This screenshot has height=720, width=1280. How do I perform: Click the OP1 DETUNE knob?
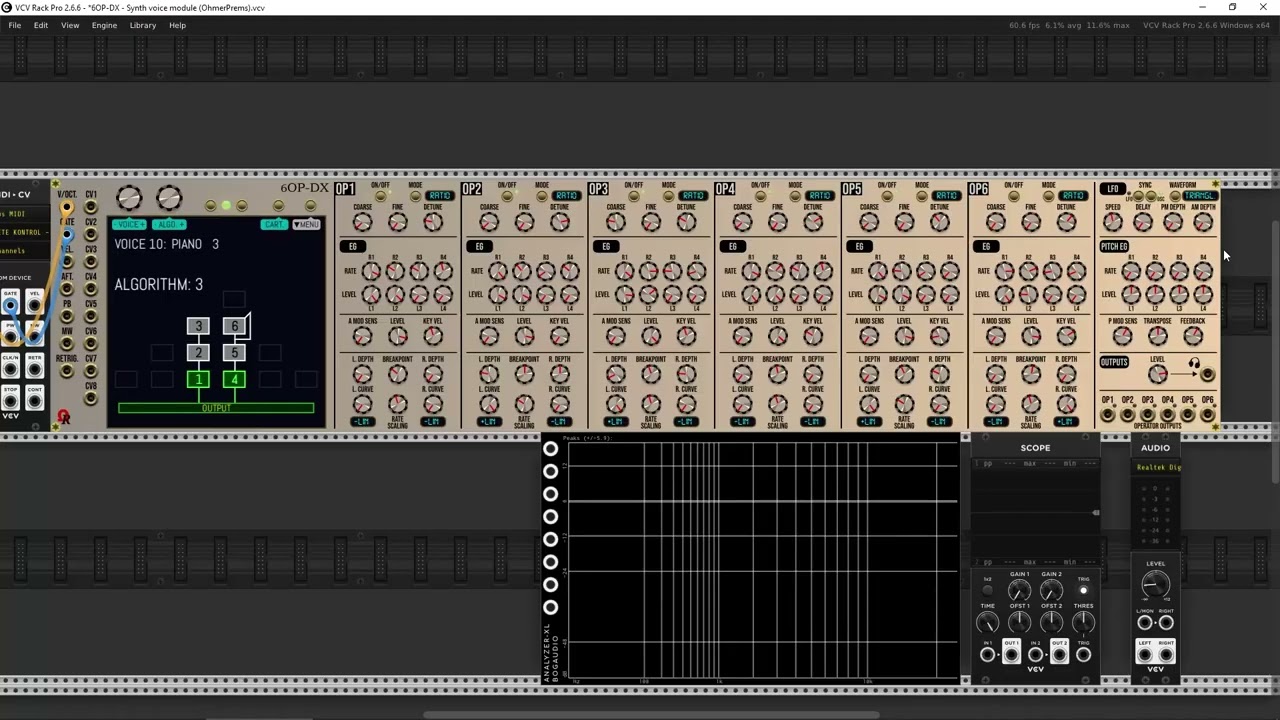click(432, 223)
